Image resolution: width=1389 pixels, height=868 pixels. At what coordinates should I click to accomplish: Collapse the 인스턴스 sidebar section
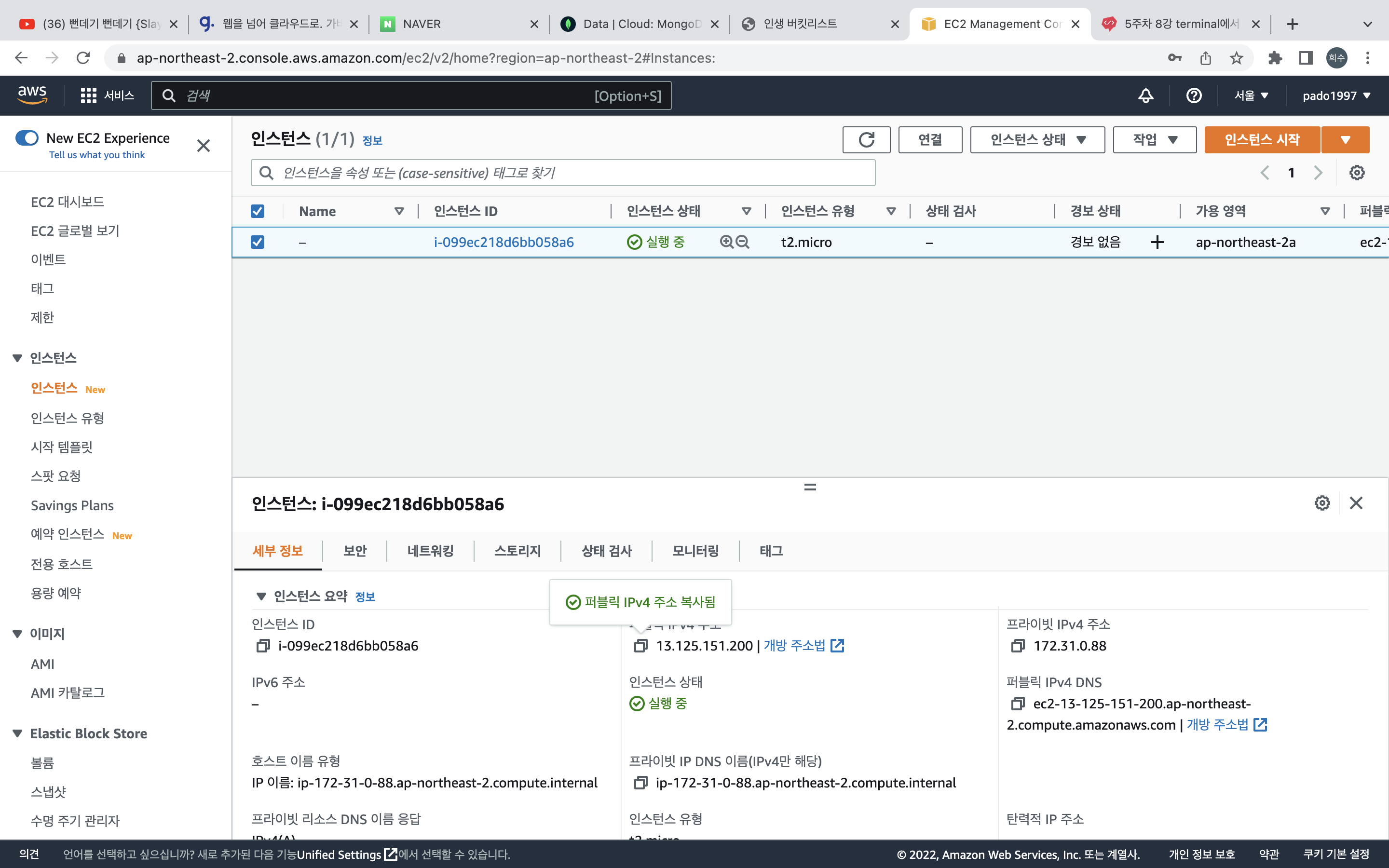coord(17,358)
